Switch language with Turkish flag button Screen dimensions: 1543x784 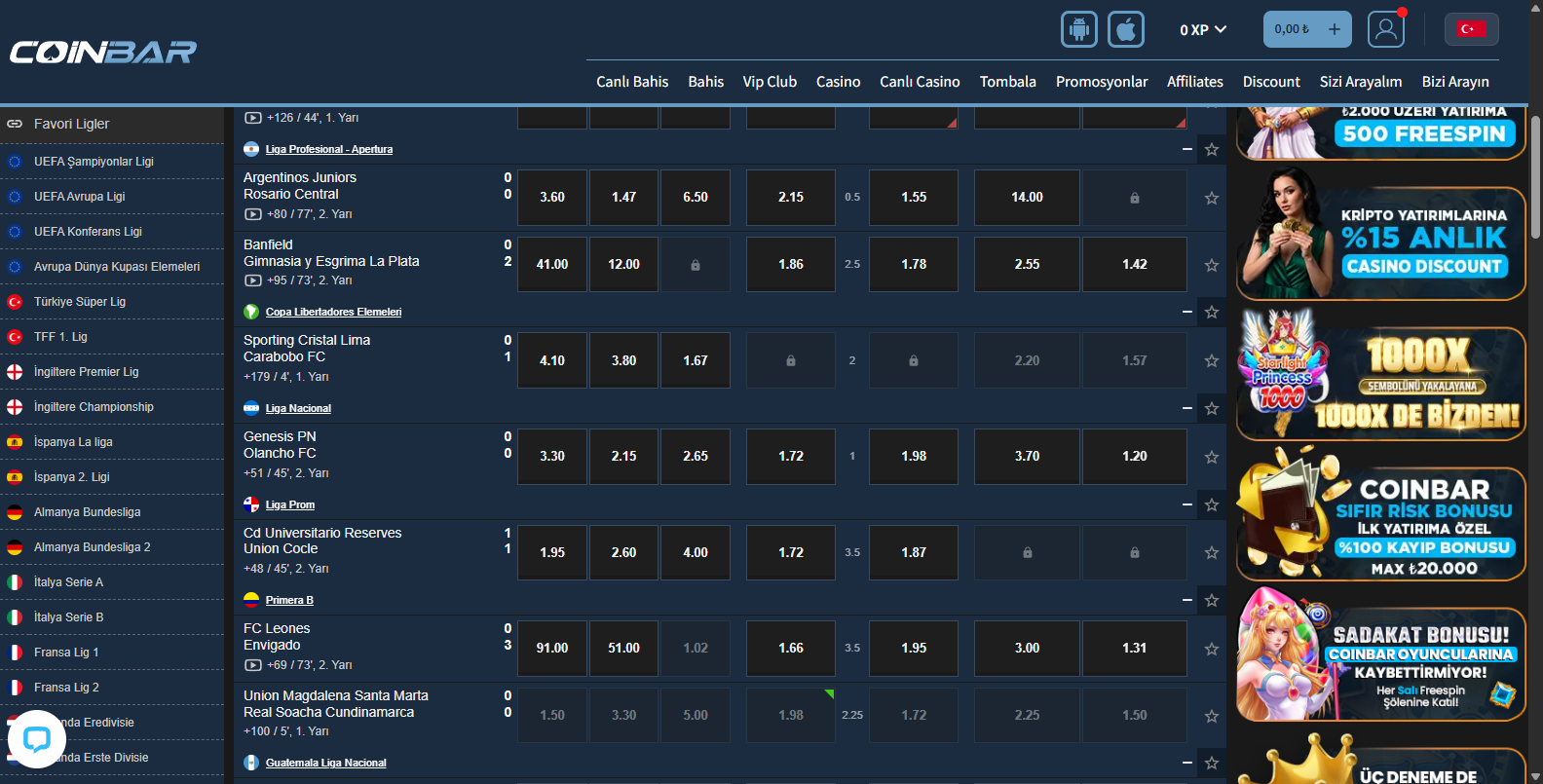point(1471,29)
